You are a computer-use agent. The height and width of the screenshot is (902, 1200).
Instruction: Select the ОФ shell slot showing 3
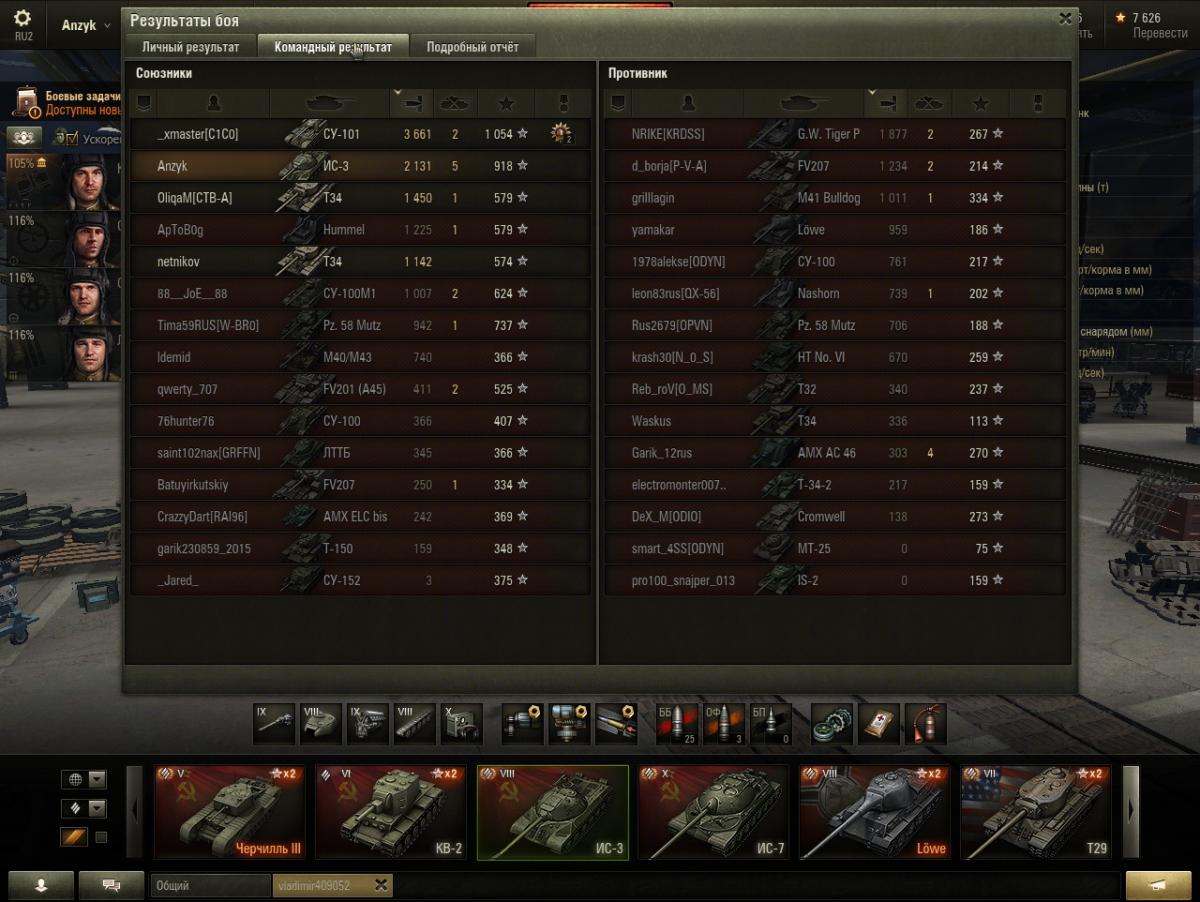coord(724,724)
